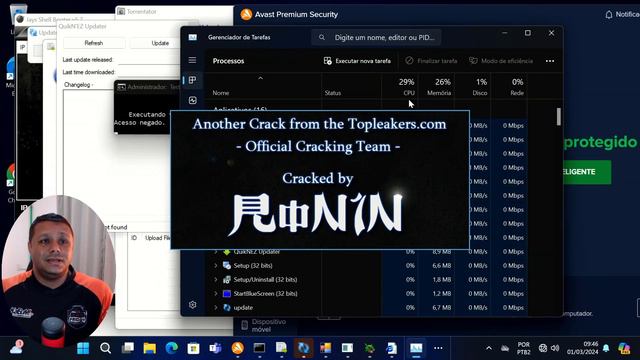Screen dimensions: 640x360
Task: Expand the update process row
Action: pyautogui.click(x=216, y=307)
